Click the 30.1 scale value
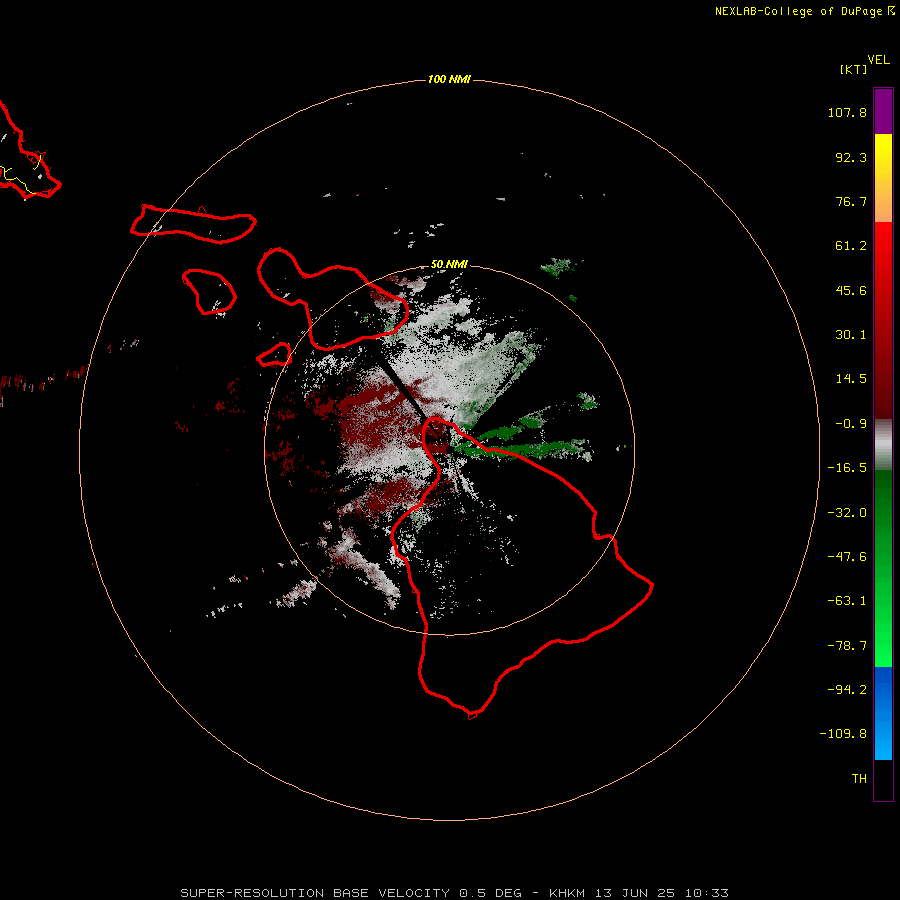The height and width of the screenshot is (900, 900). (851, 335)
